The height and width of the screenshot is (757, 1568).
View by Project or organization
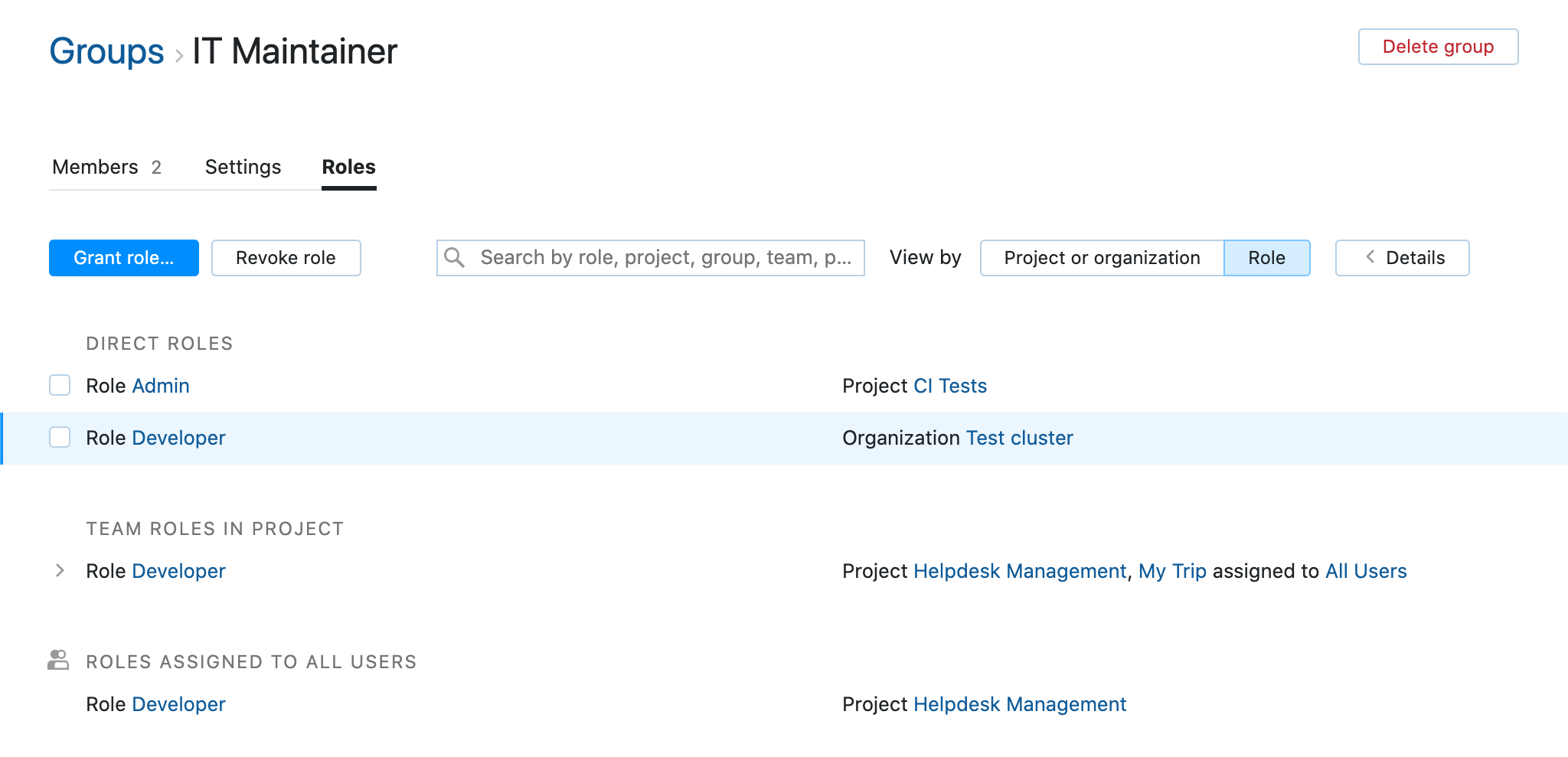click(1101, 258)
